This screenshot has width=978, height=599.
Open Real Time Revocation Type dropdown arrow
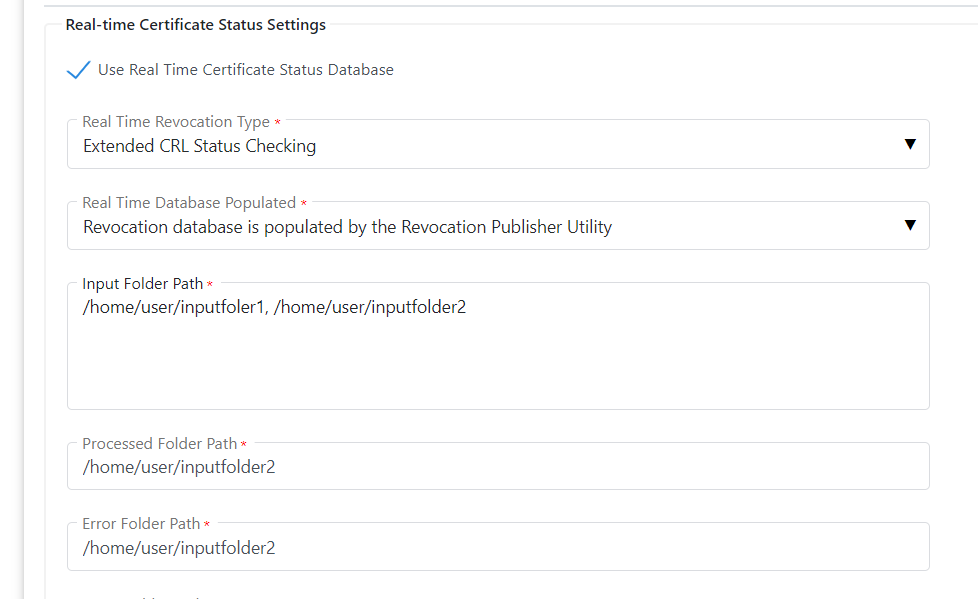(909, 144)
